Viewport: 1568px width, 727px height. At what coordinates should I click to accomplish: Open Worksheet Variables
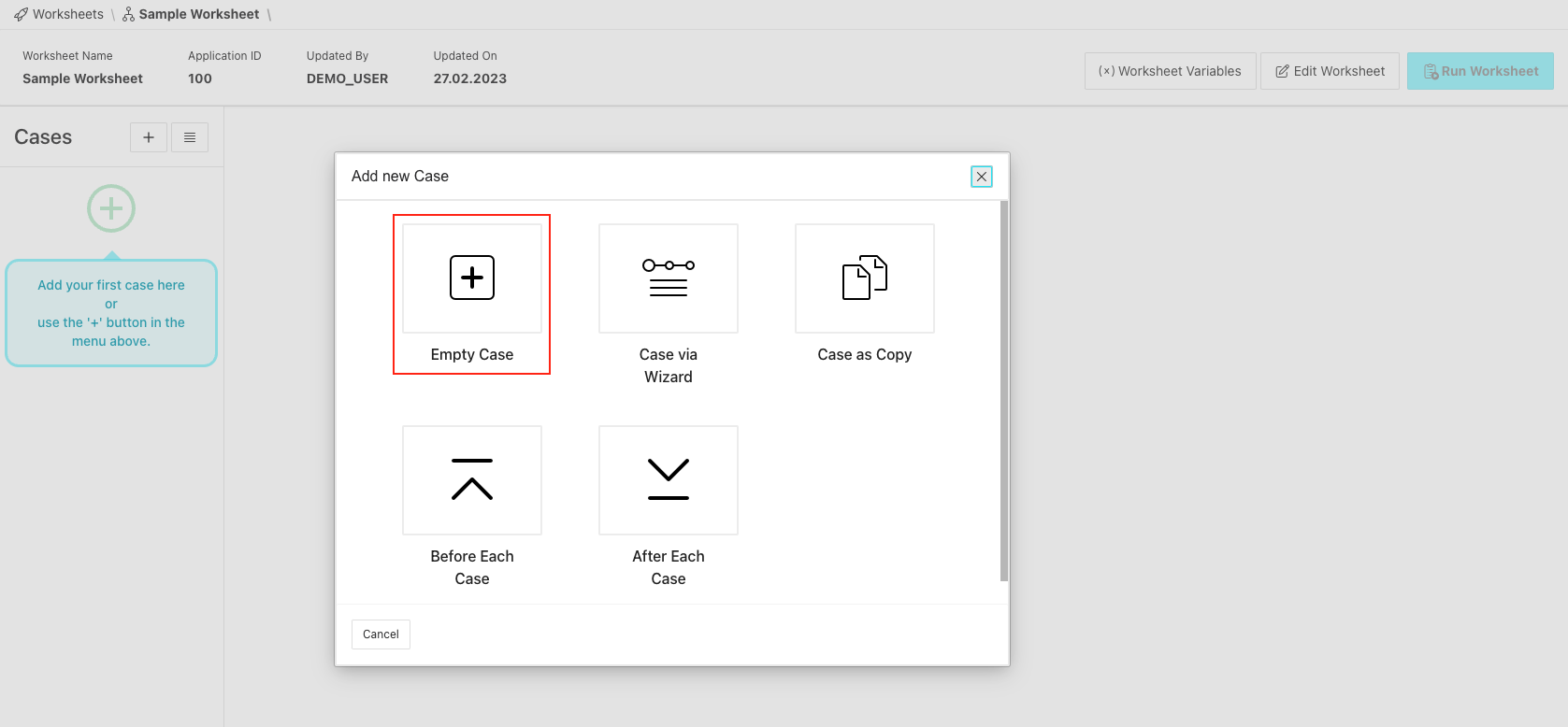tap(1170, 71)
